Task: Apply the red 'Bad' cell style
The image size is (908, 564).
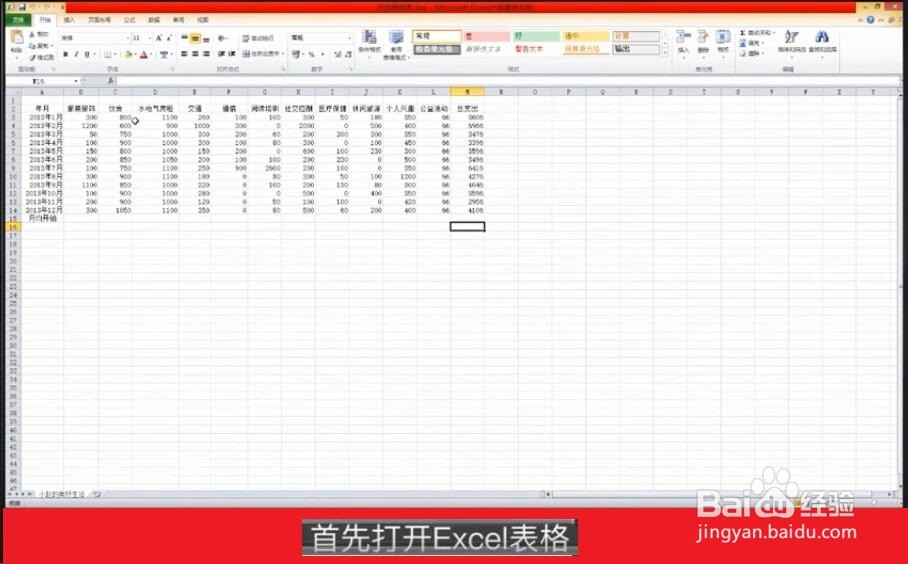Action: [x=486, y=36]
